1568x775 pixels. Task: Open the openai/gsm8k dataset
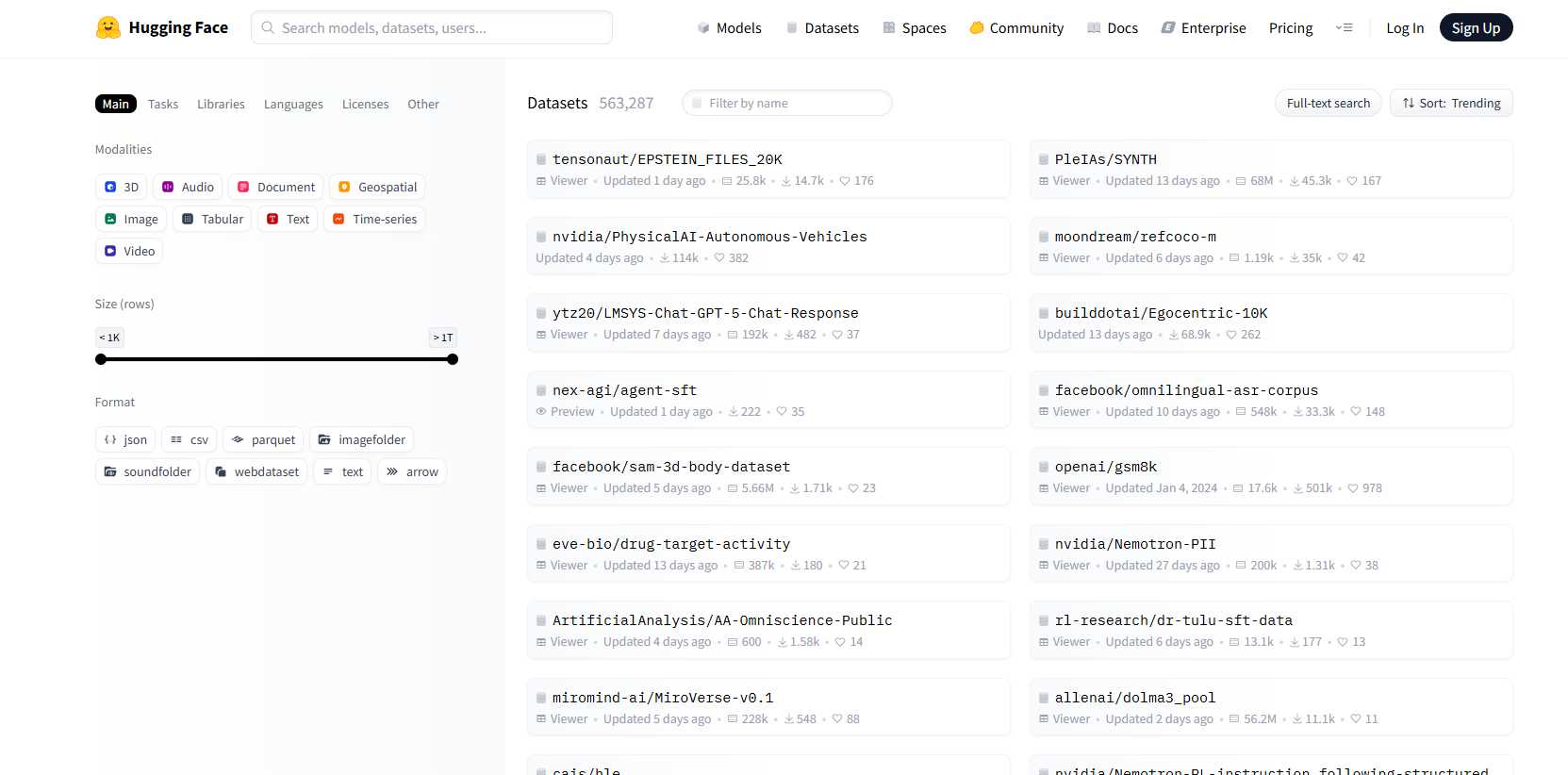click(x=1271, y=476)
